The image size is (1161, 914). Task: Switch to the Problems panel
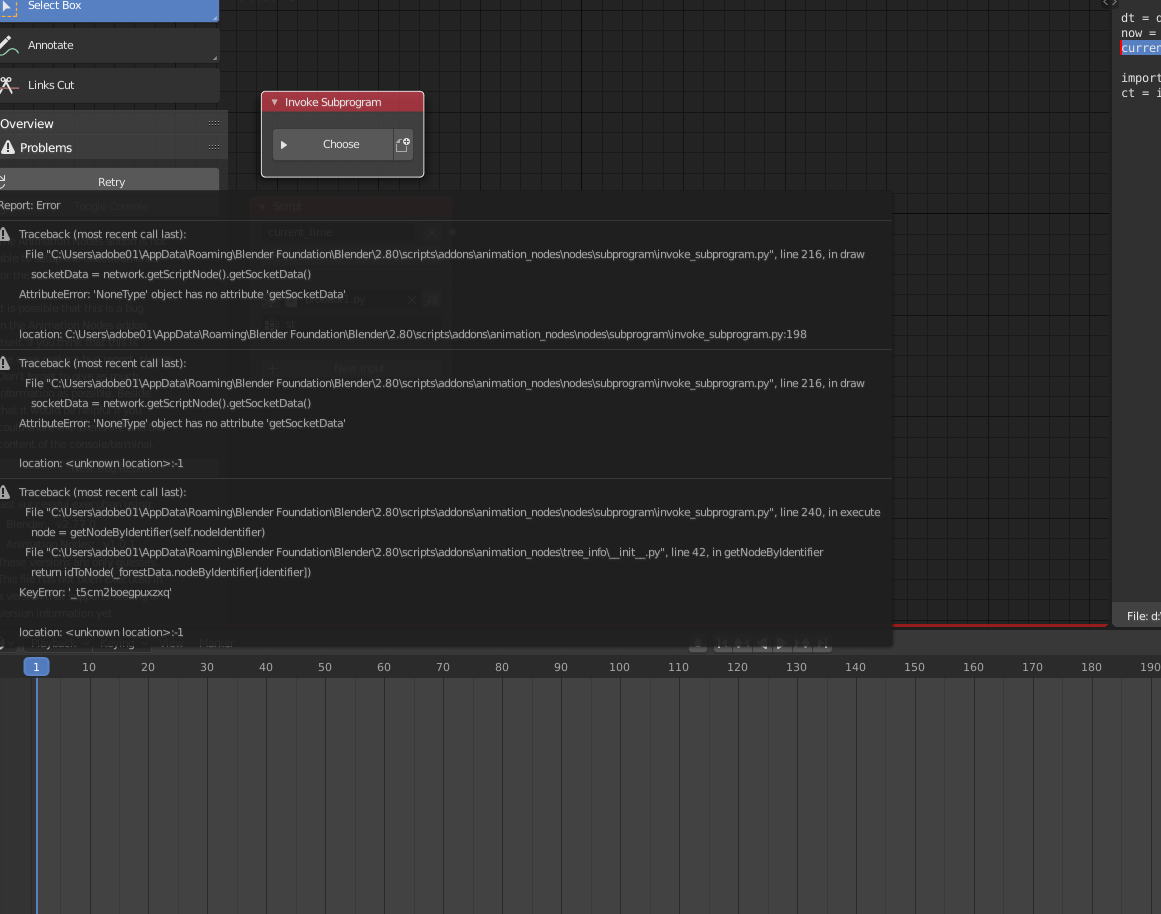[45, 147]
